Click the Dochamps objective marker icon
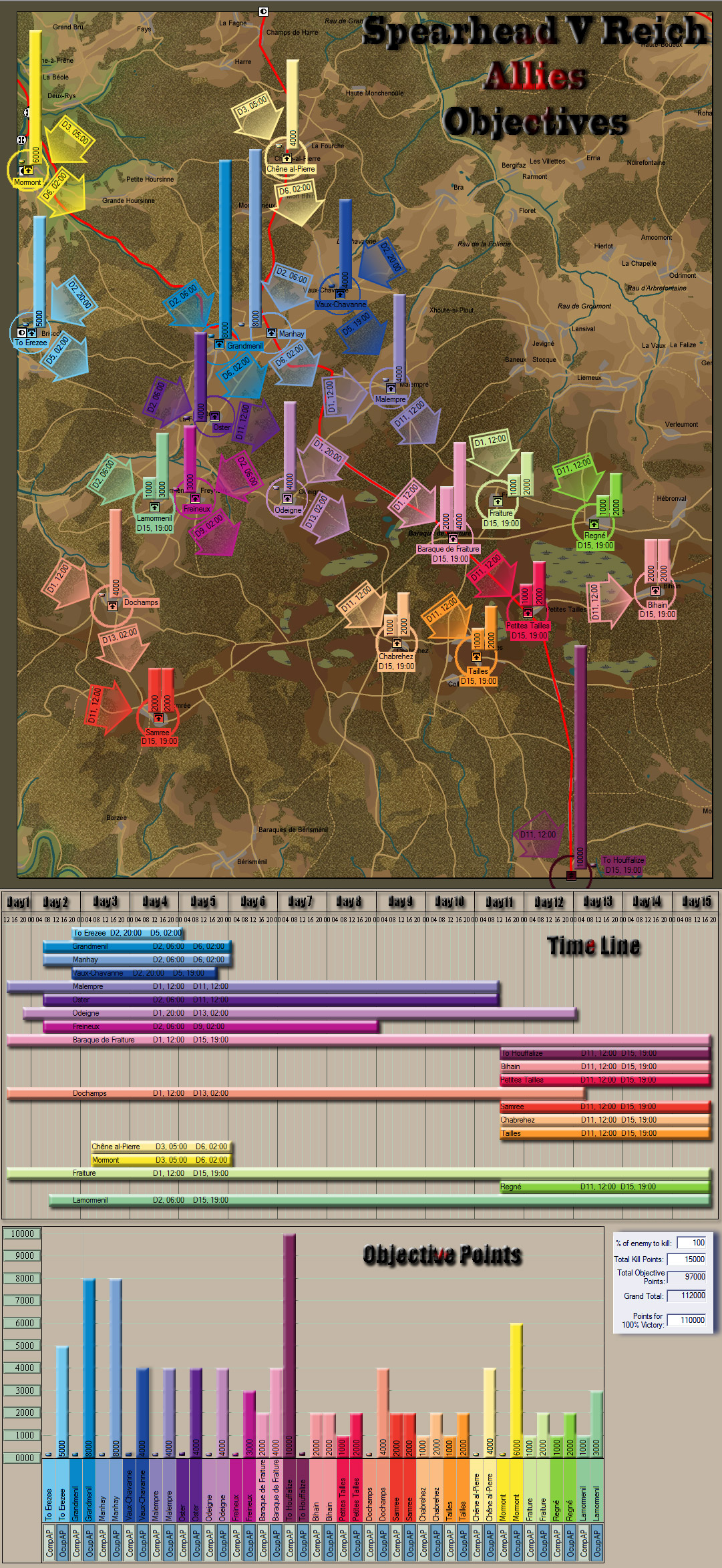 coord(112,606)
